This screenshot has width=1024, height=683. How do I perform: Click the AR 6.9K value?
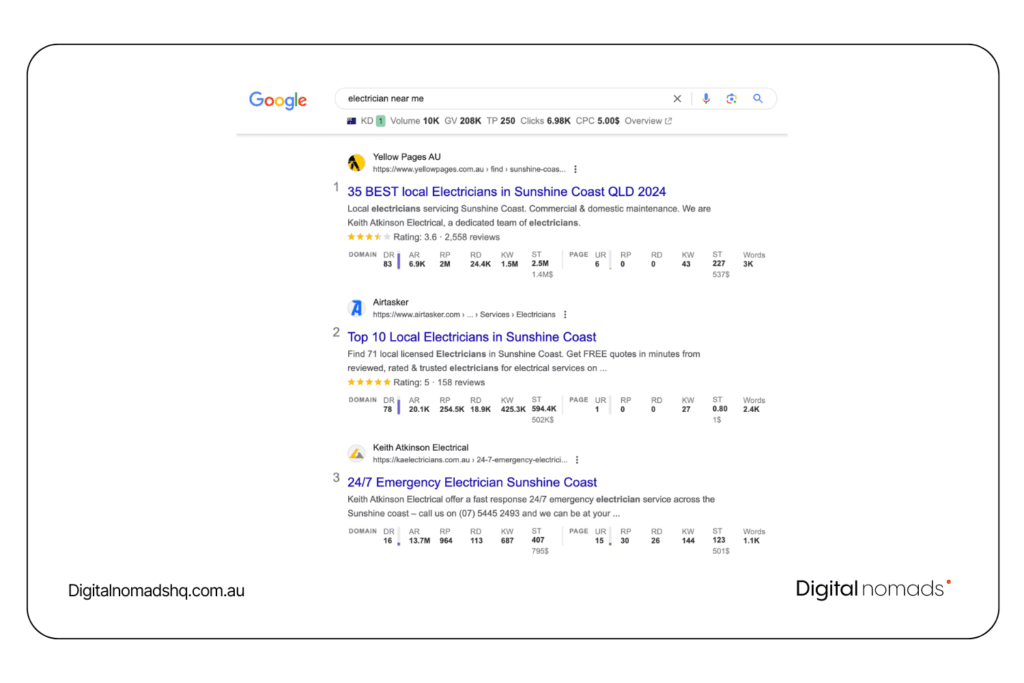point(417,264)
